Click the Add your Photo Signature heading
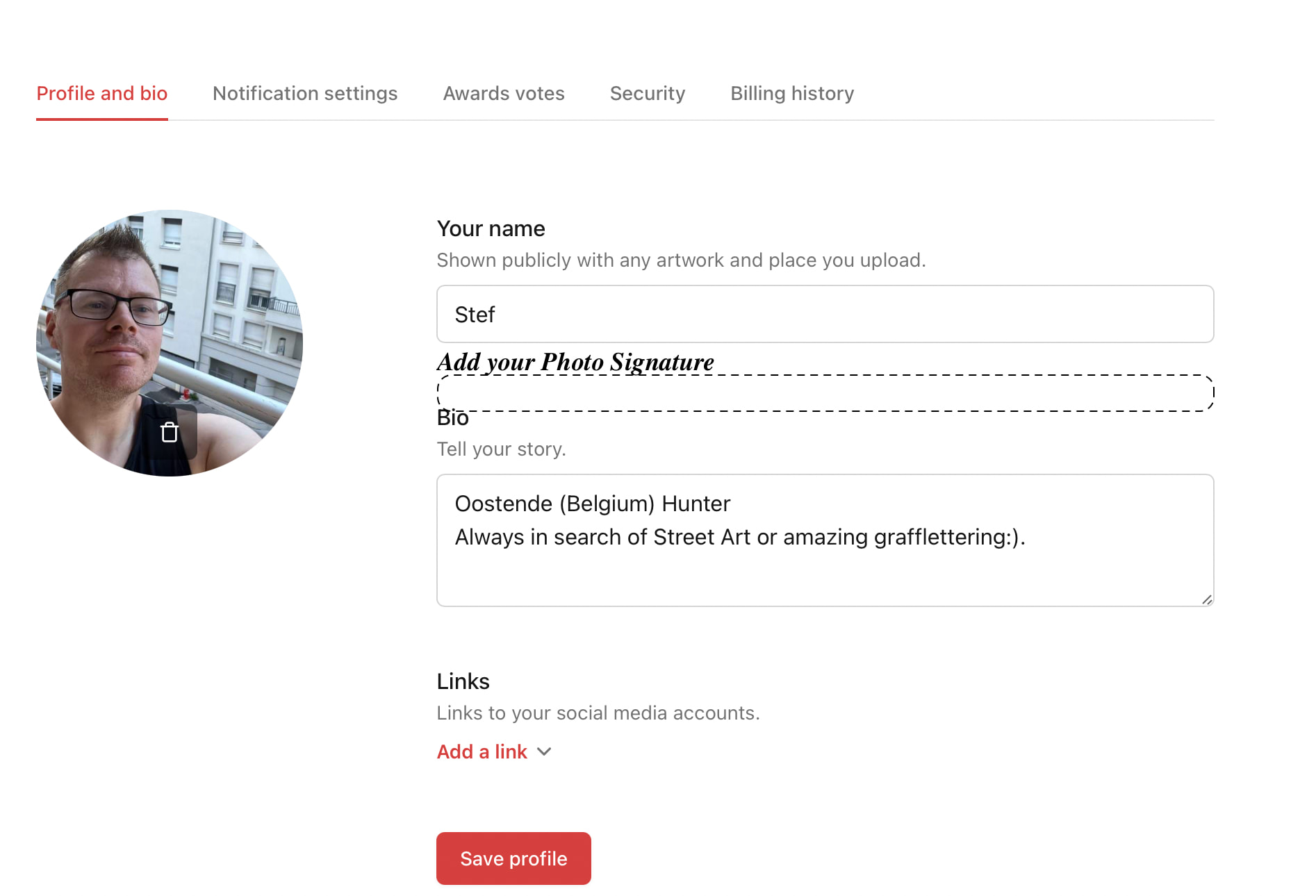This screenshot has height=896, width=1316. (575, 362)
